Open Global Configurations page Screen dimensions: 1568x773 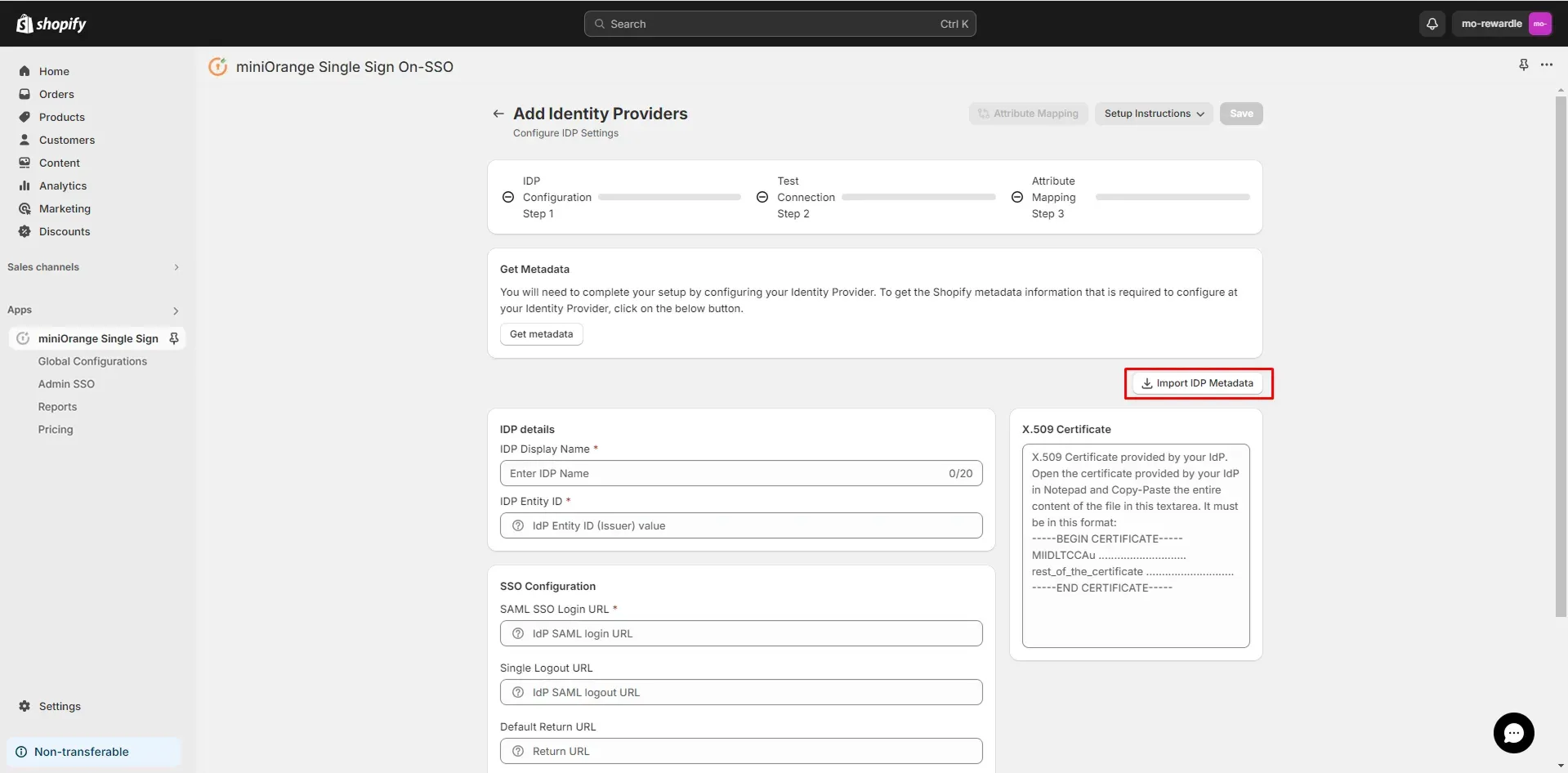[92, 361]
